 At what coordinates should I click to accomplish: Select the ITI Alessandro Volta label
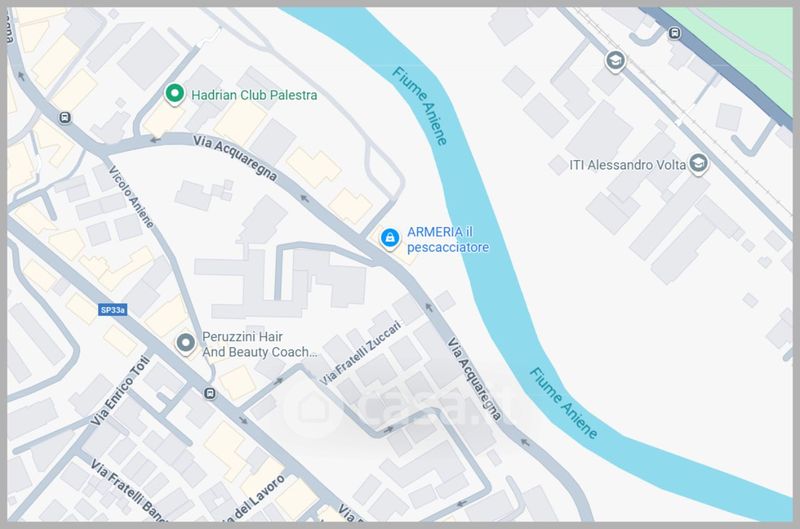627,165
